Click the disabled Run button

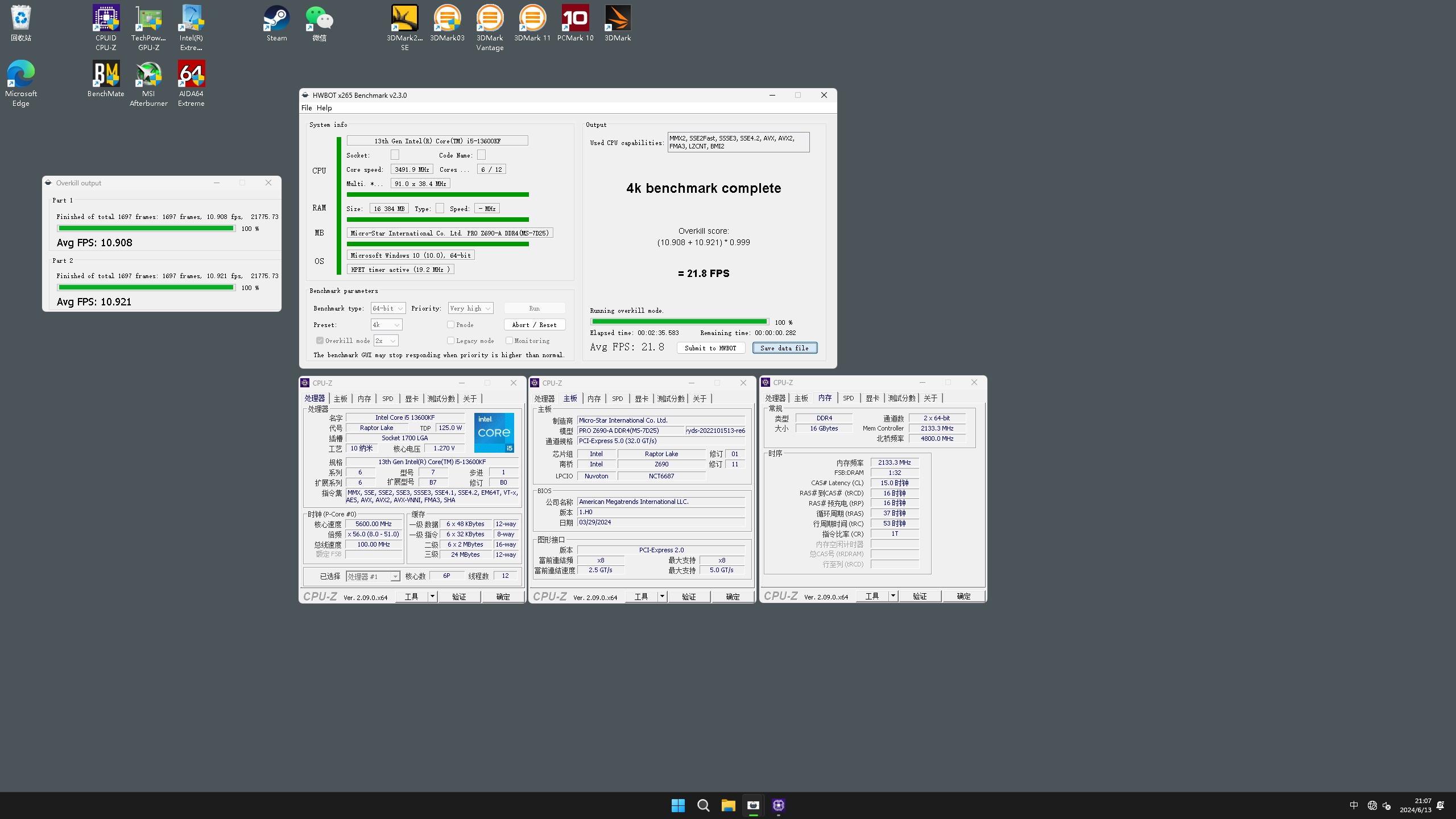tap(534, 308)
